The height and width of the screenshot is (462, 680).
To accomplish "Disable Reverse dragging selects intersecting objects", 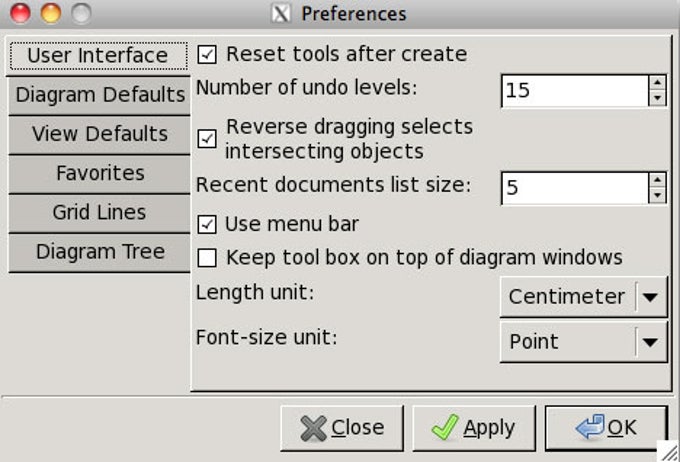I will click(207, 139).
